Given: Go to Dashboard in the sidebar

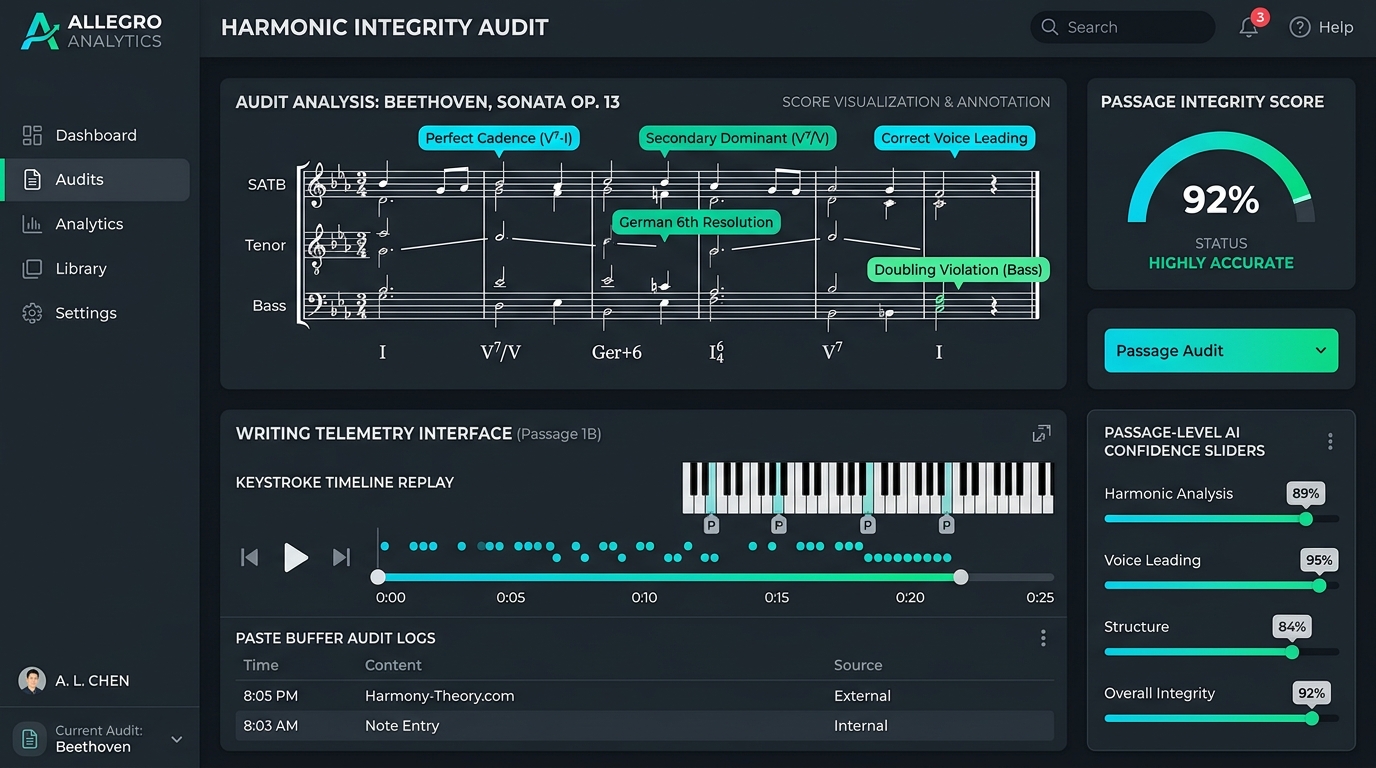Looking at the screenshot, I should 96,135.
